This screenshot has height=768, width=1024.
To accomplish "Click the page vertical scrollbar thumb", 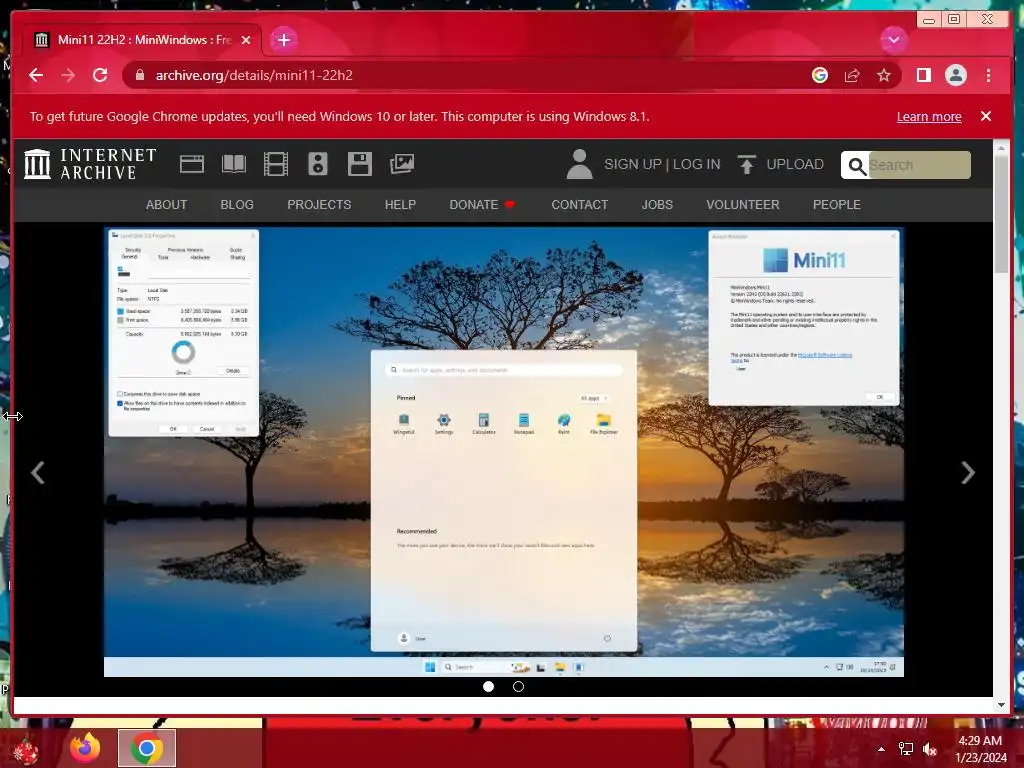I will (x=1001, y=216).
